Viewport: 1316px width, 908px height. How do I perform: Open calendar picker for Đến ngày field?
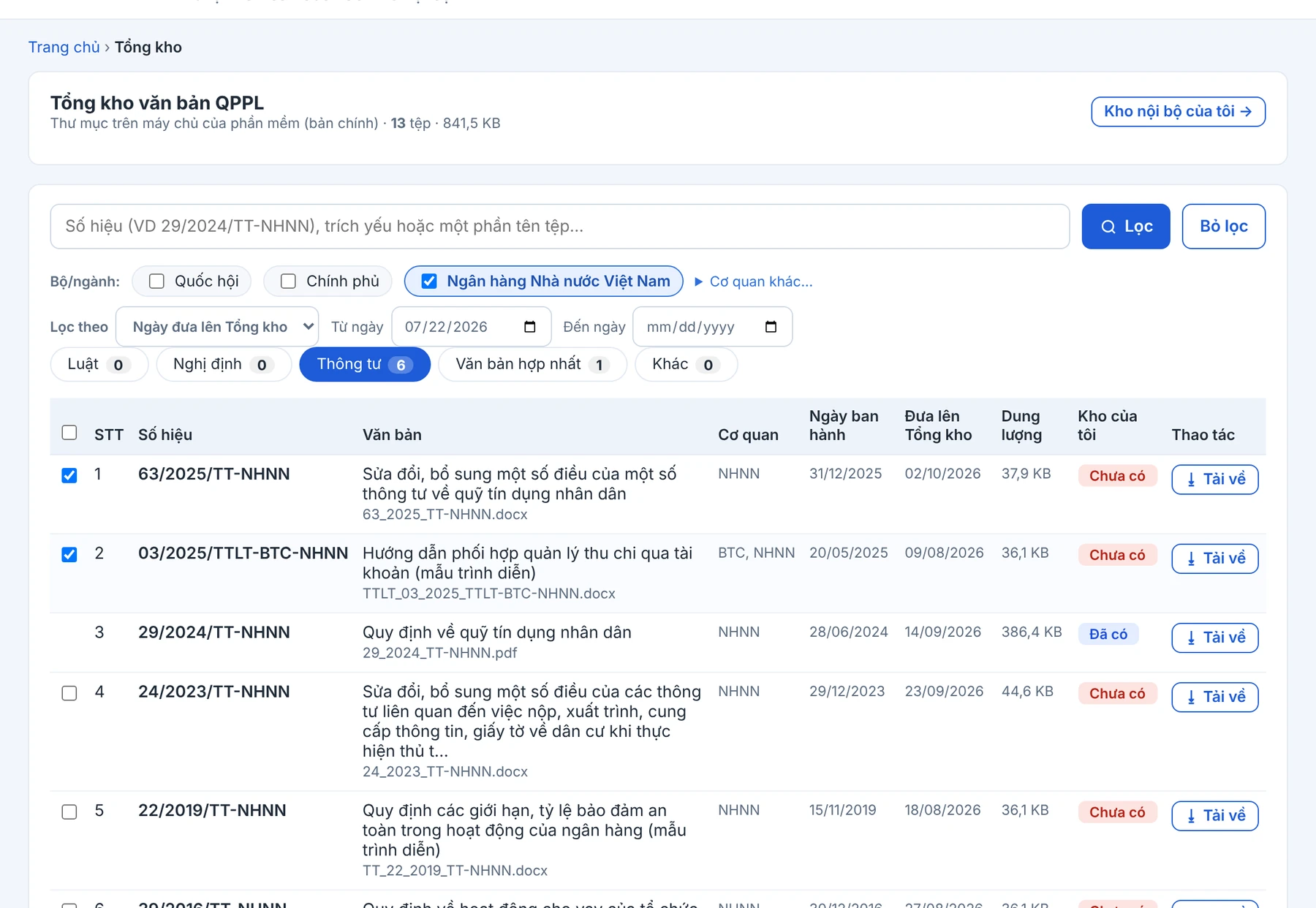(771, 327)
